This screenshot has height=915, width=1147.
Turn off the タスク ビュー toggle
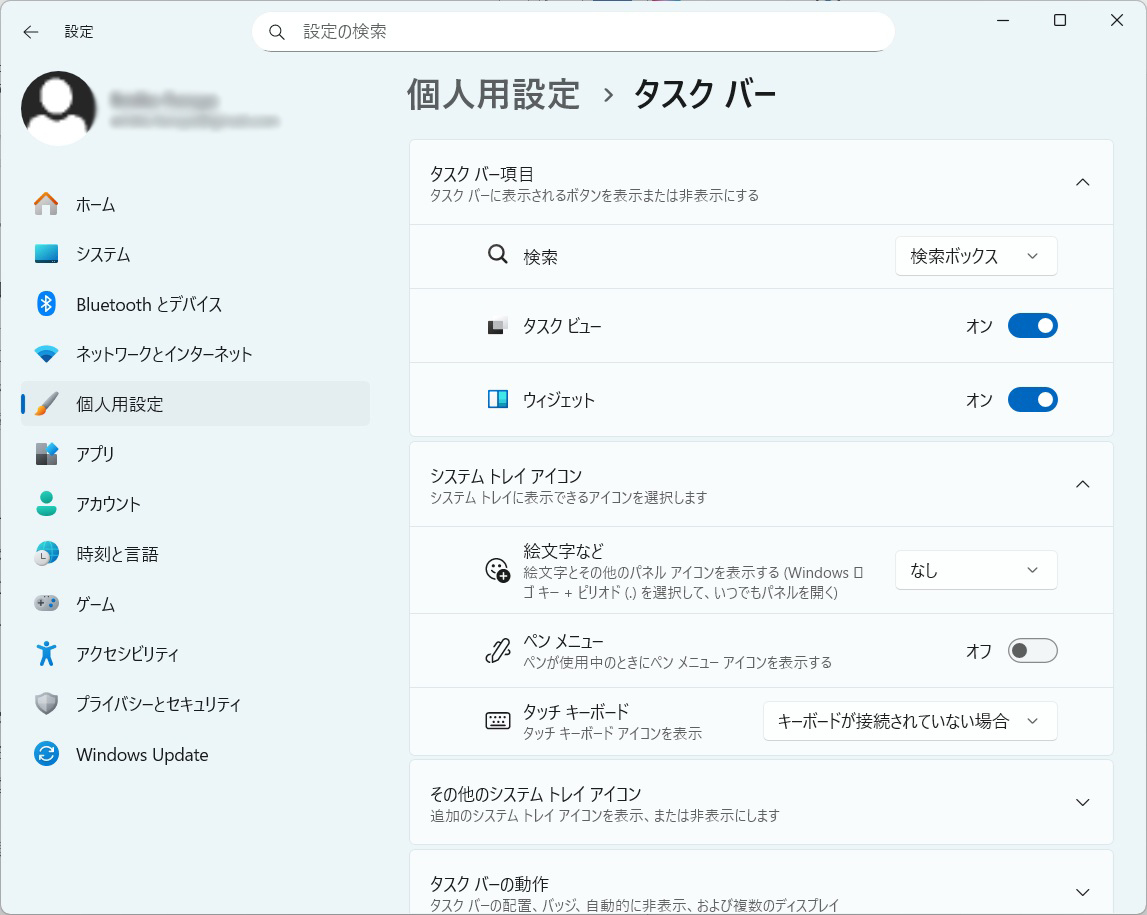[1032, 326]
